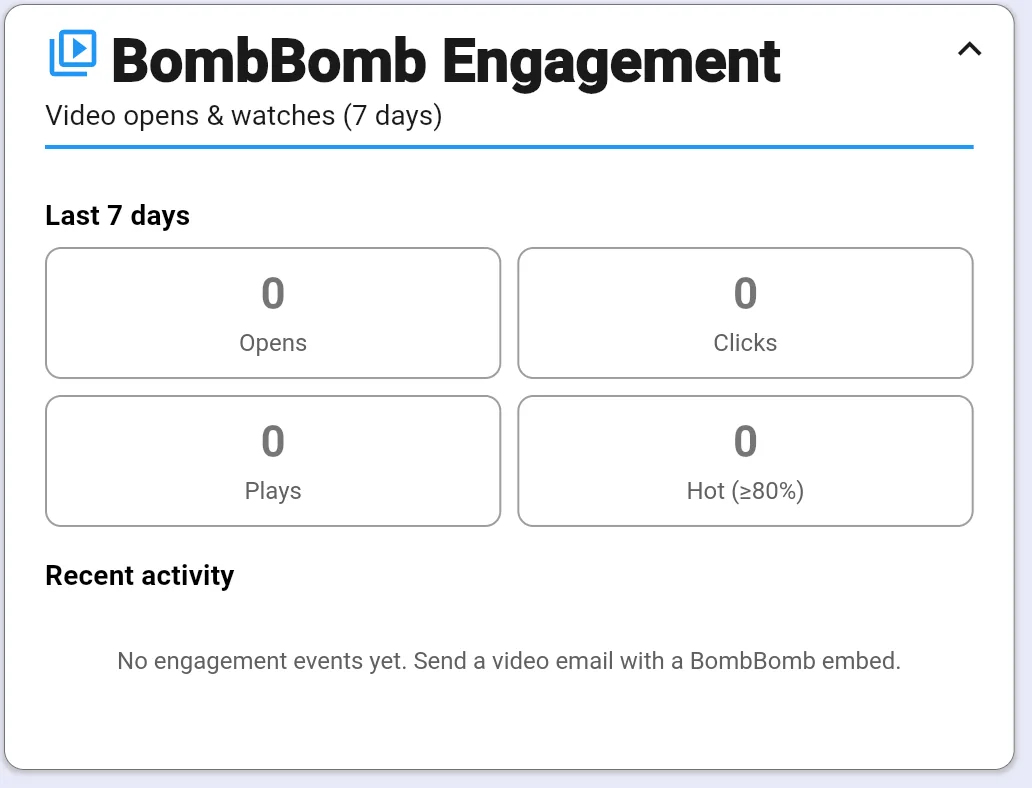Click the BombBomb Engagement title
This screenshot has height=788, width=1032.
[x=446, y=62]
